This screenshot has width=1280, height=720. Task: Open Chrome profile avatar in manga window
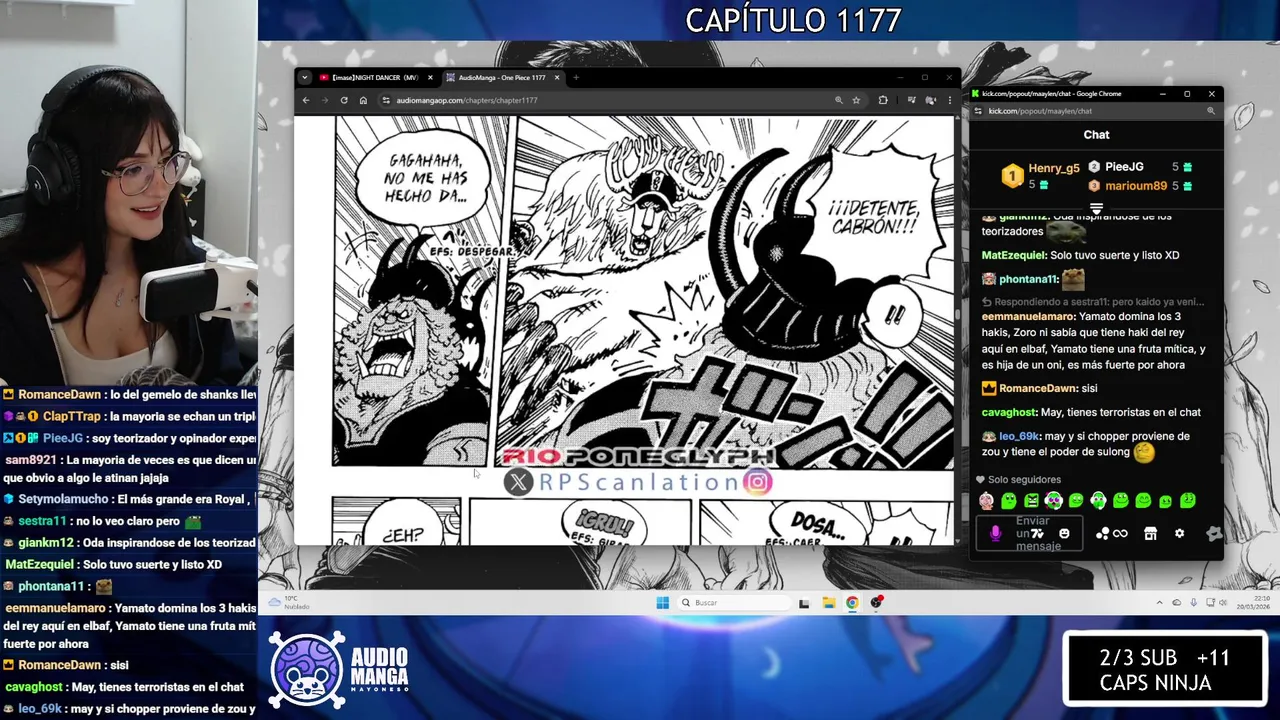coord(930,100)
